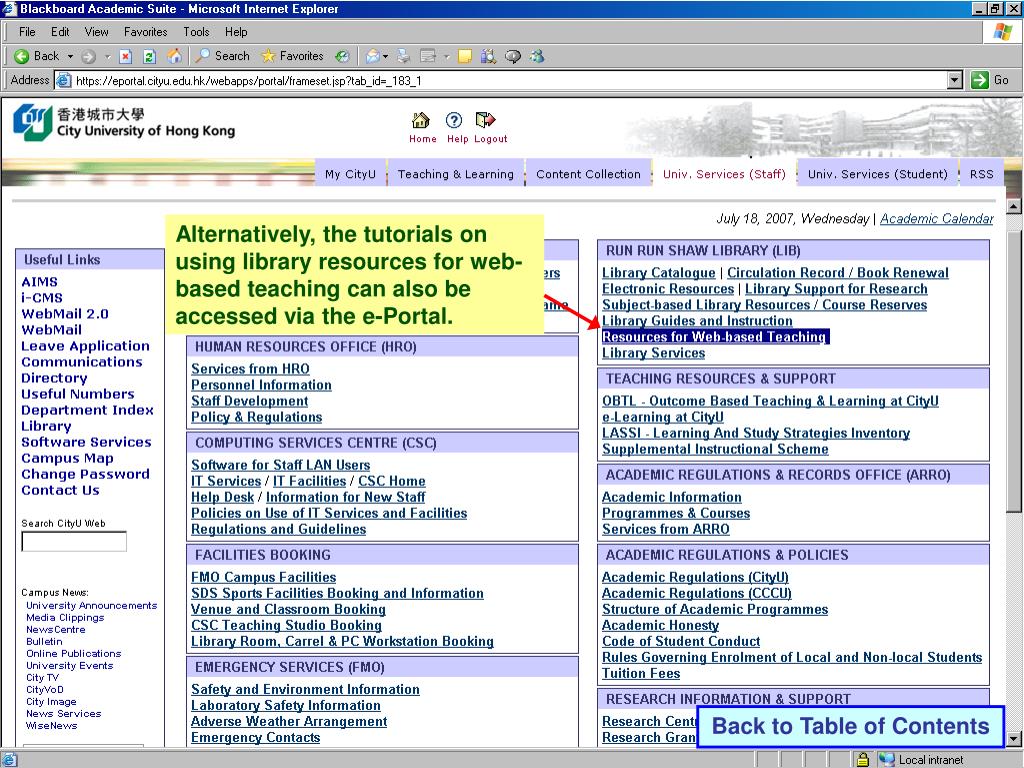Click the Print icon in toolbar
The height and width of the screenshot is (768, 1024).
click(x=404, y=57)
